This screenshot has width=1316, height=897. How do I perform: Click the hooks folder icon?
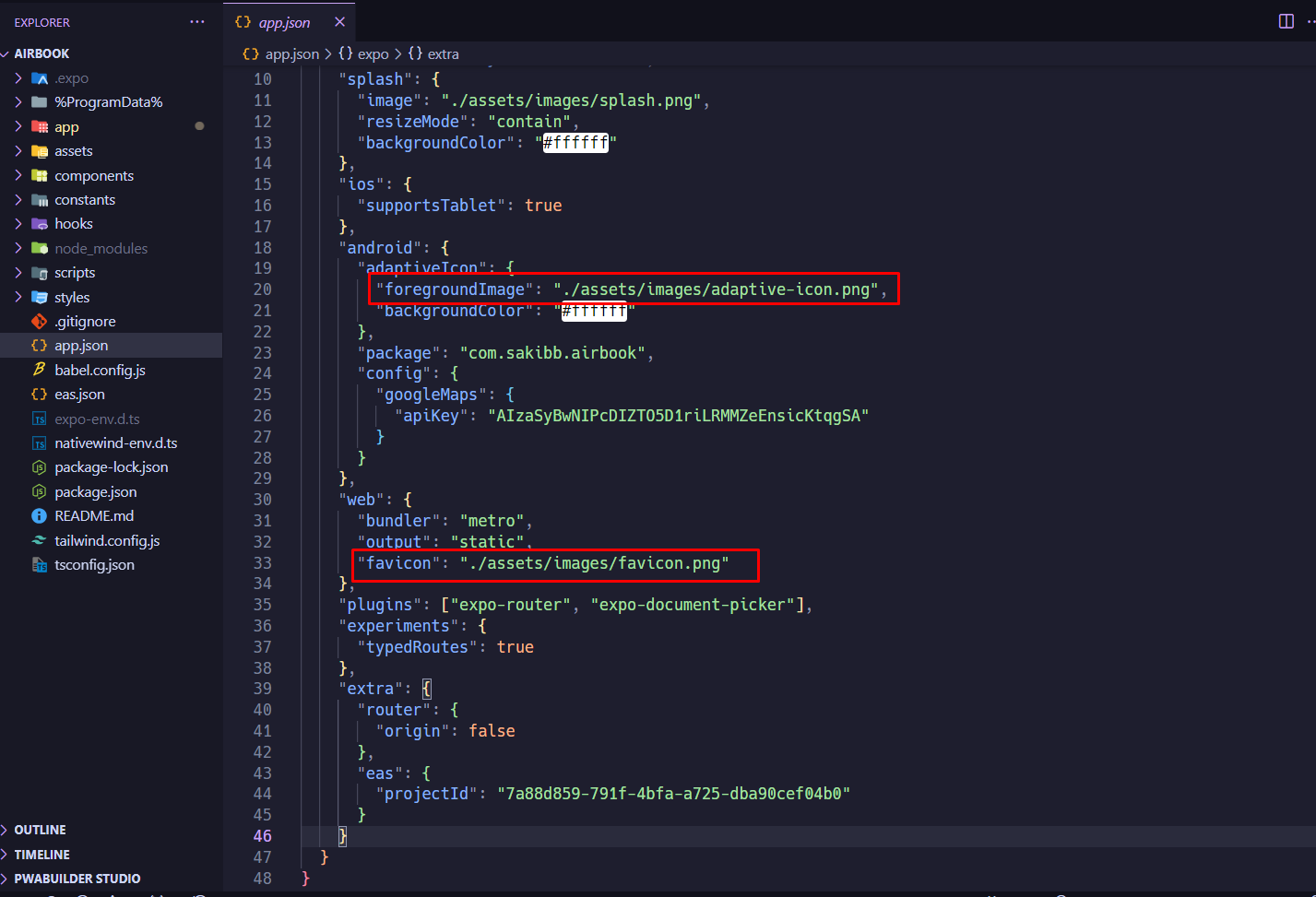[x=40, y=224]
